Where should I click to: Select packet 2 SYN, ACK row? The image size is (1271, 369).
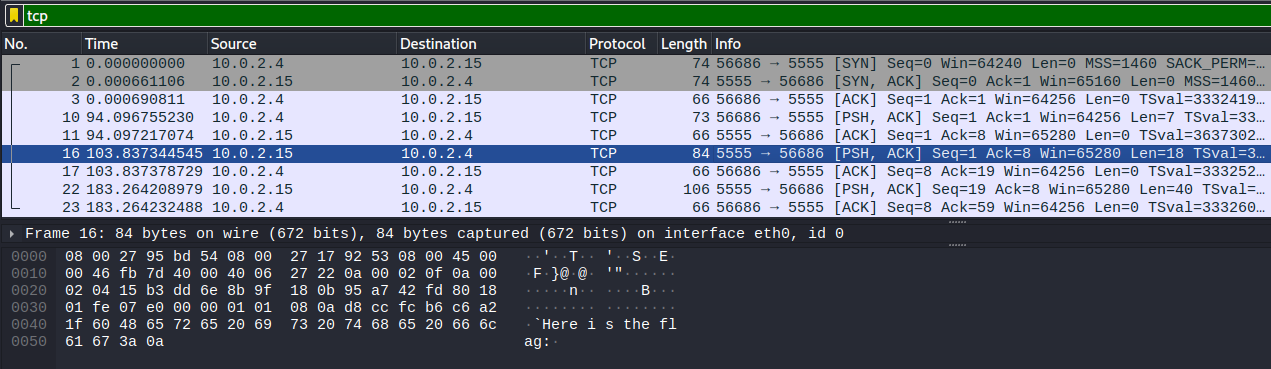point(635,81)
